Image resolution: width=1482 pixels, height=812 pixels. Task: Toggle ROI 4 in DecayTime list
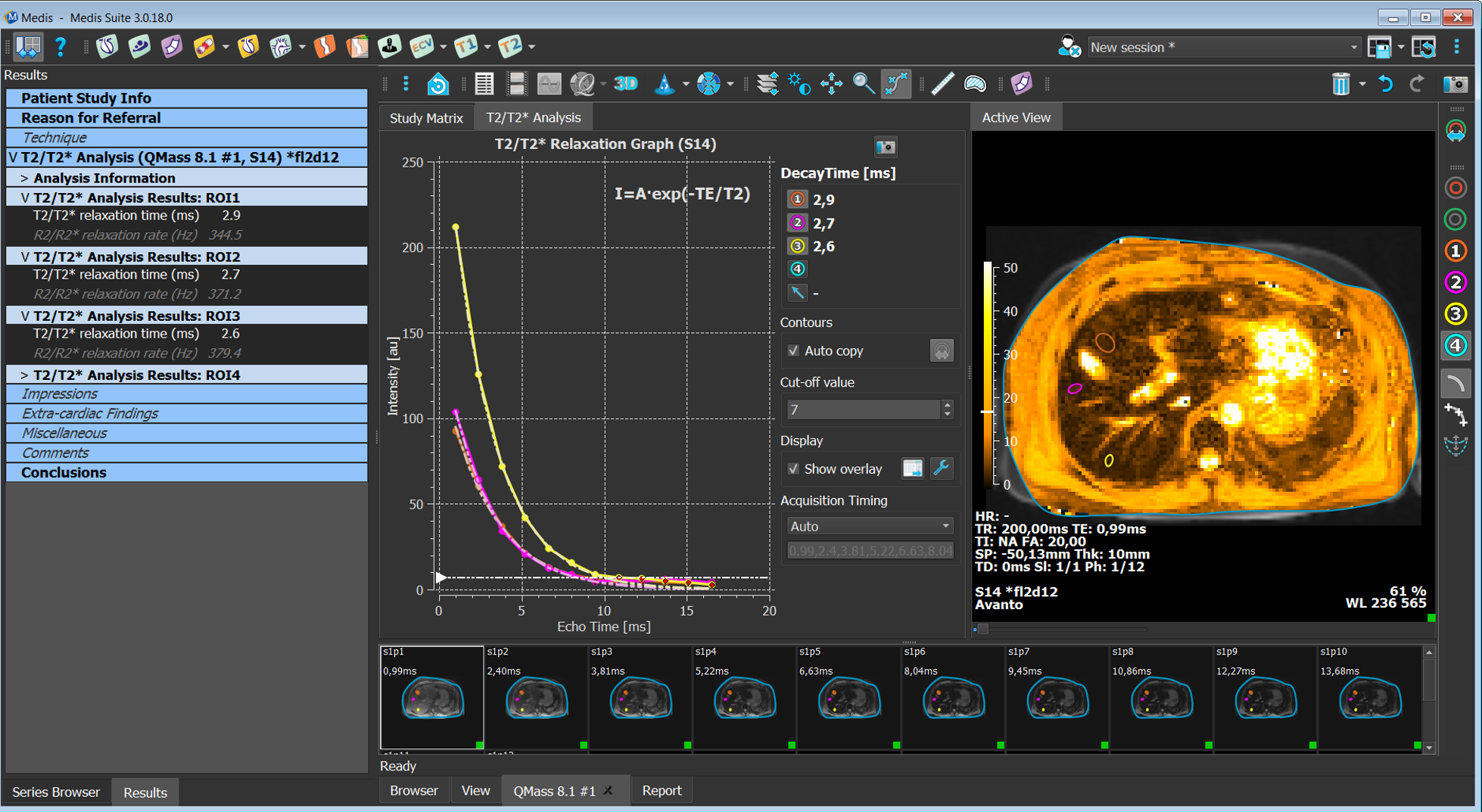click(x=797, y=269)
